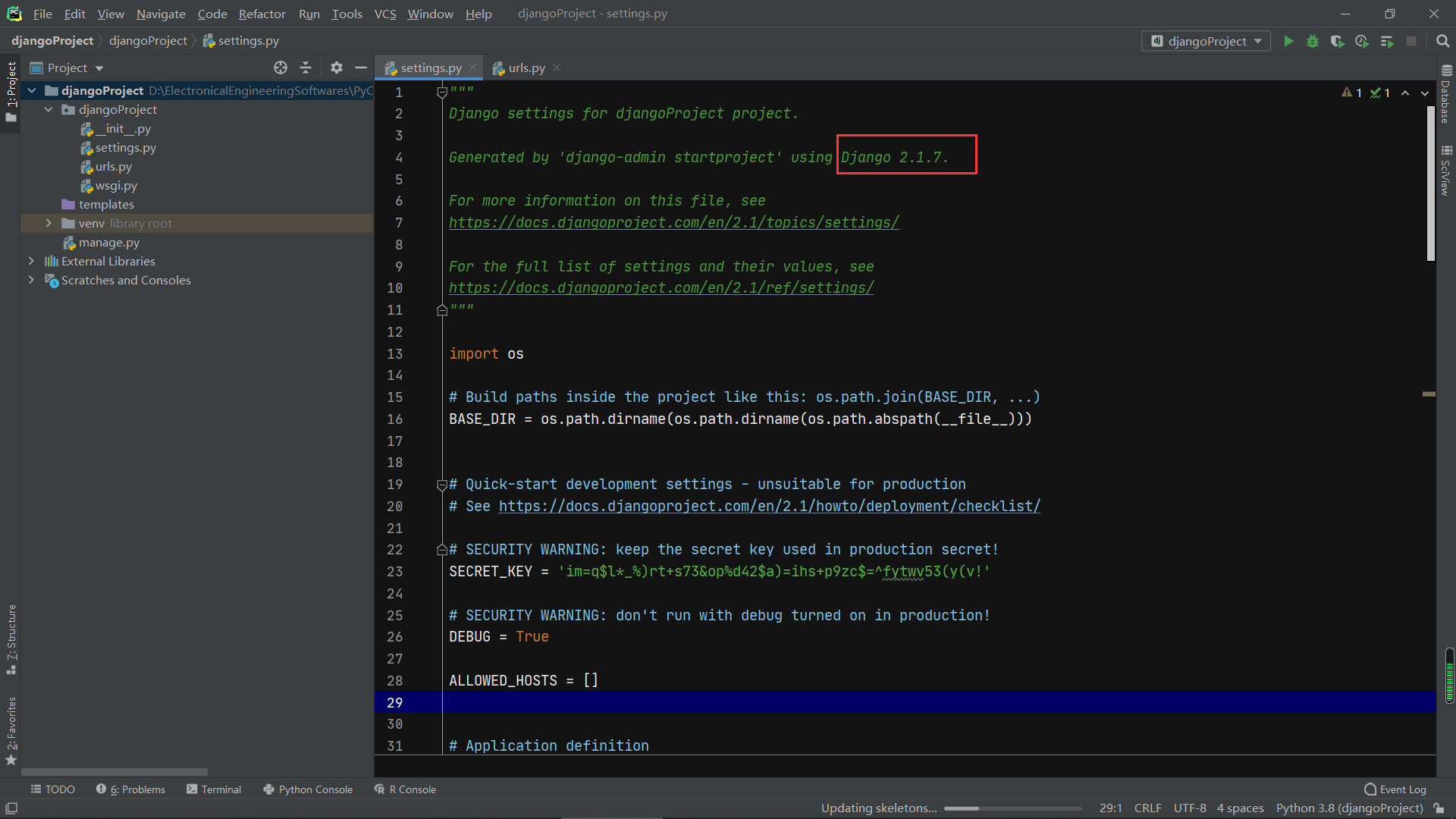Click the Updating skeletons progress bar
The width and height of the screenshot is (1456, 819).
[x=1012, y=808]
